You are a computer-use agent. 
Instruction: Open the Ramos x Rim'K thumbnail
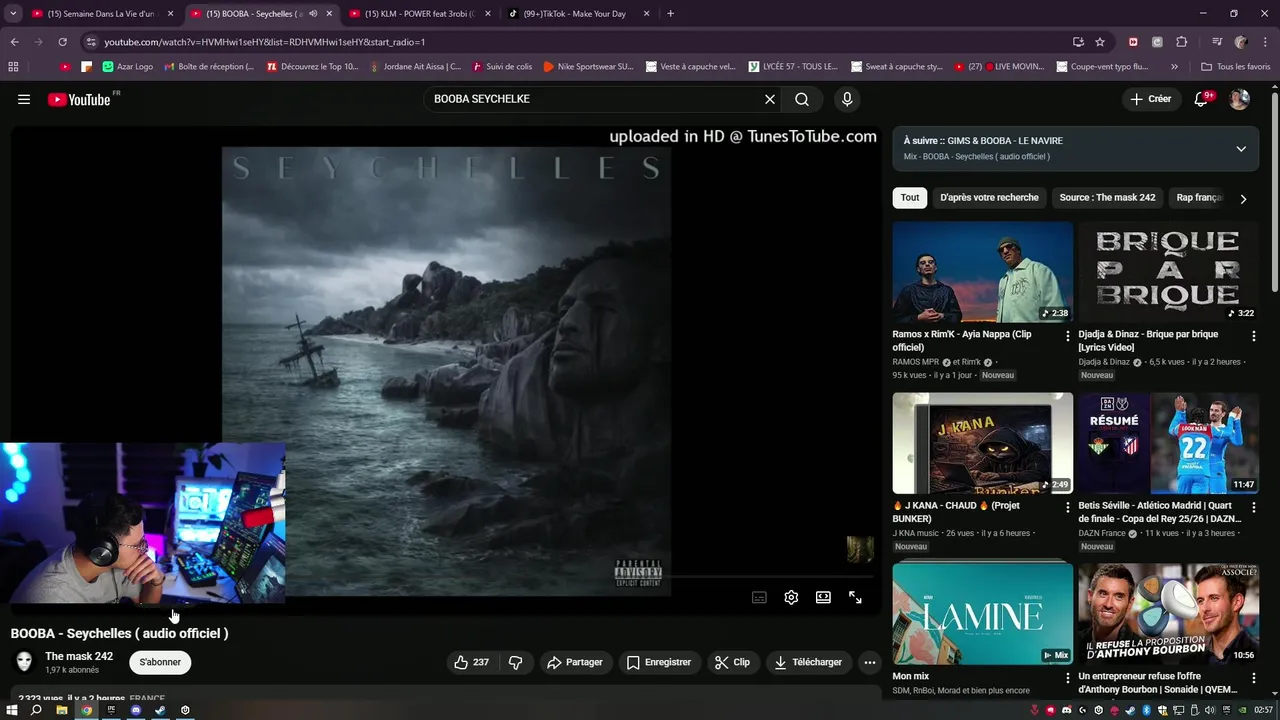click(x=983, y=272)
